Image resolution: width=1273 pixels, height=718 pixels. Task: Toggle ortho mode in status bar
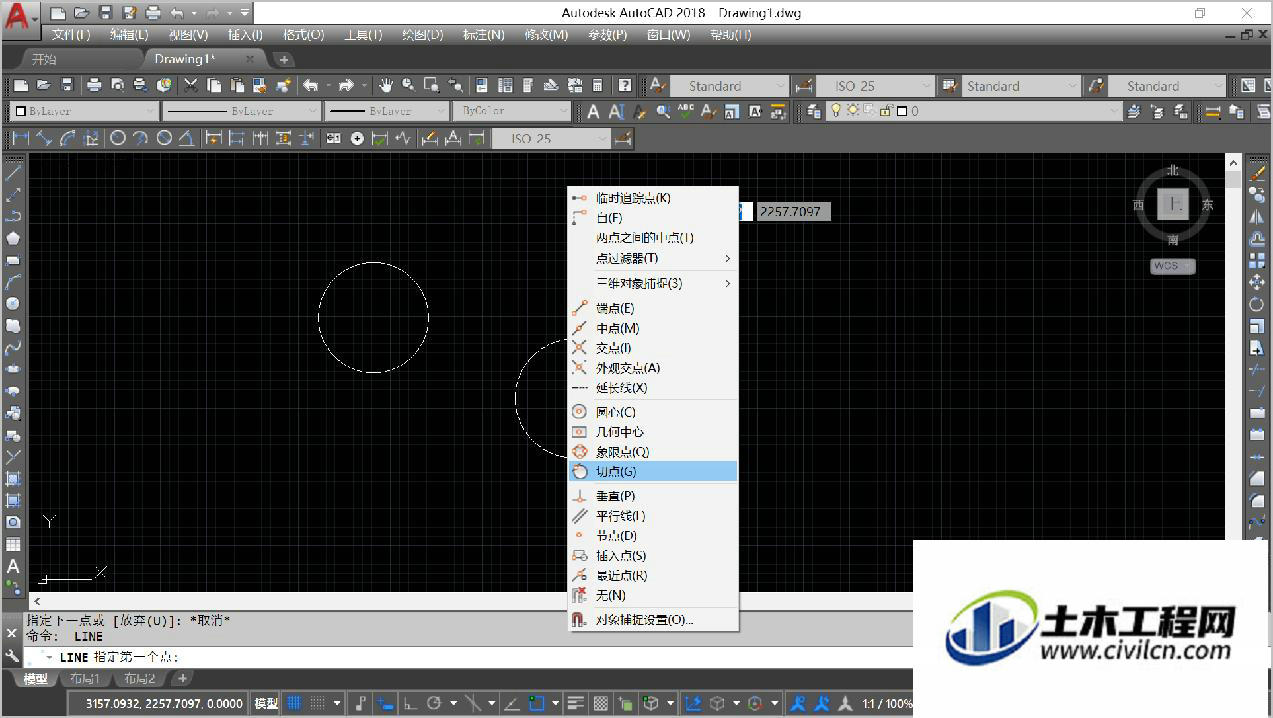coord(410,703)
